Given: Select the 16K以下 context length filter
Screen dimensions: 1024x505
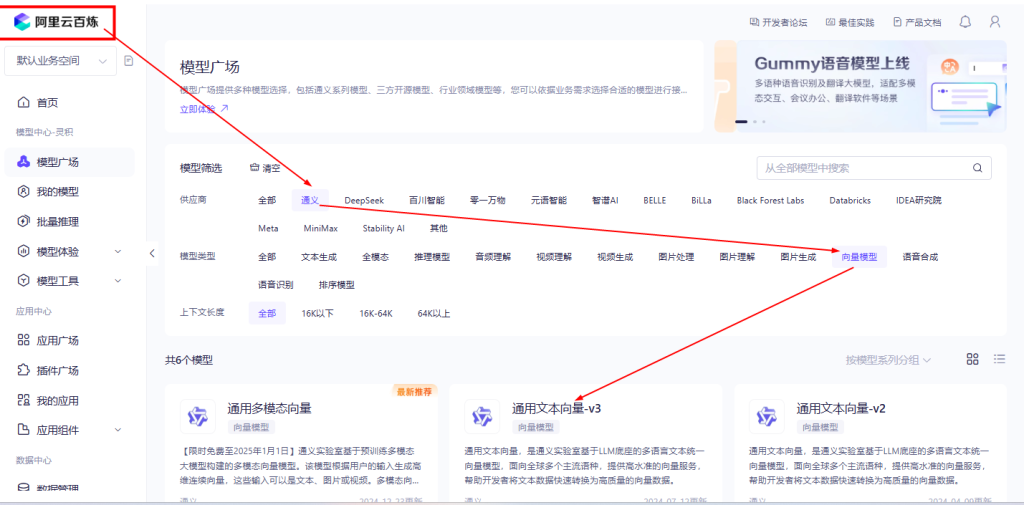Looking at the screenshot, I should pyautogui.click(x=317, y=313).
